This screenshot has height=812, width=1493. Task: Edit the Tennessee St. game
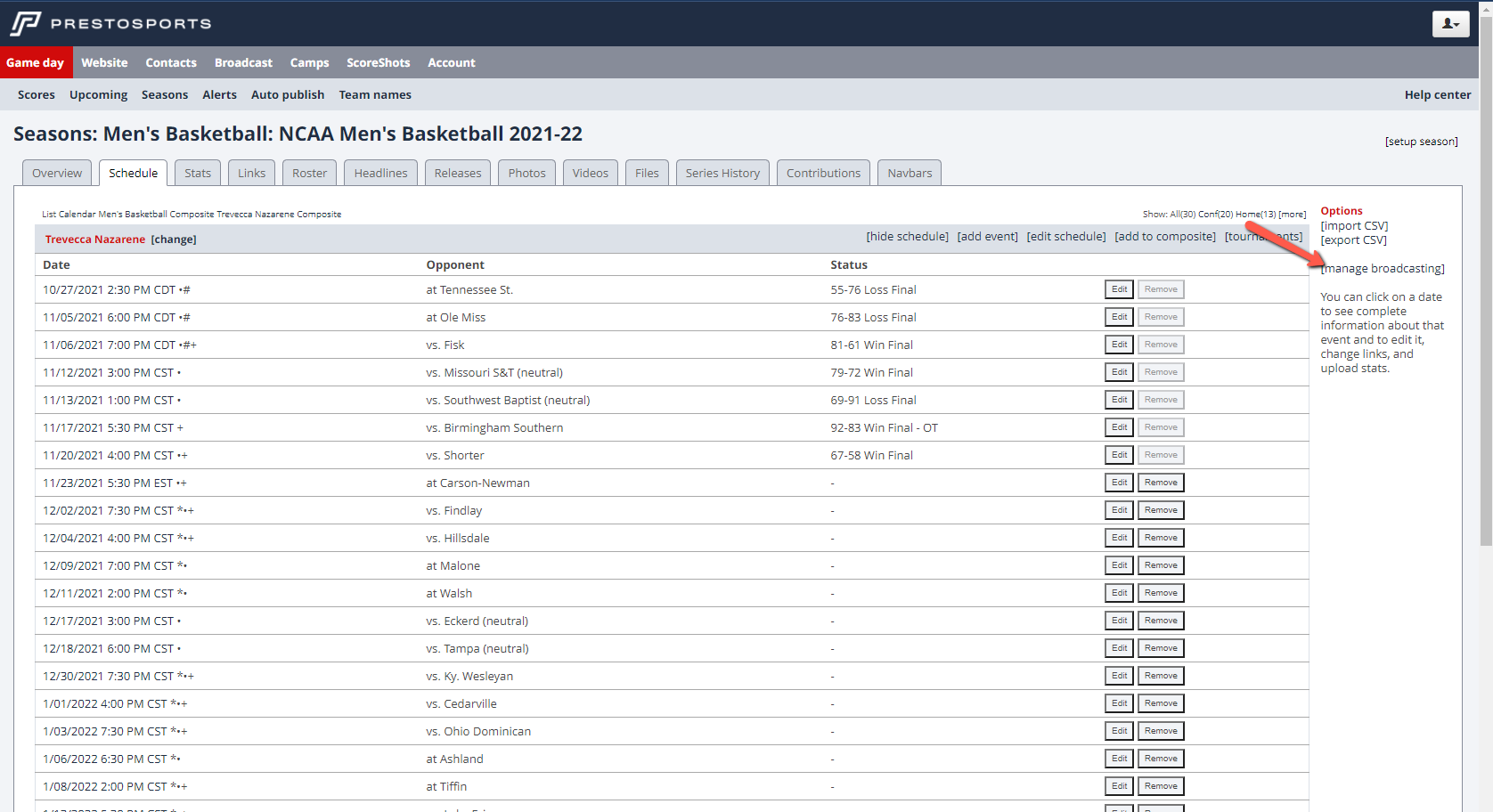(x=1119, y=289)
